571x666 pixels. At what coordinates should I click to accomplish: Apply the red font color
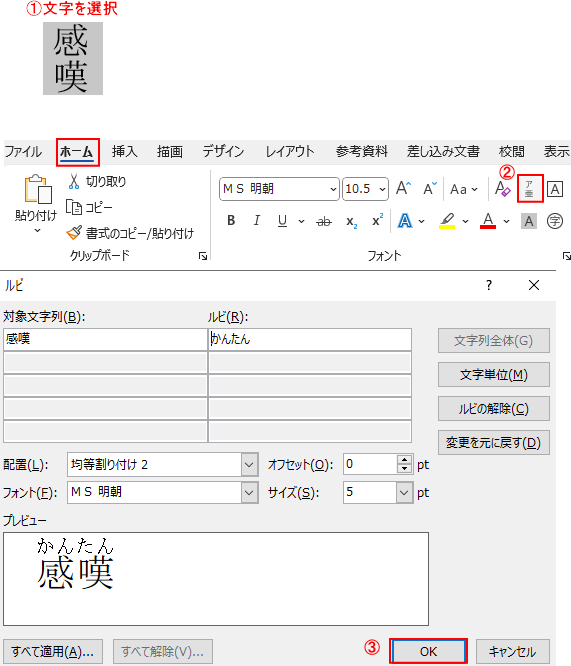coord(488,221)
